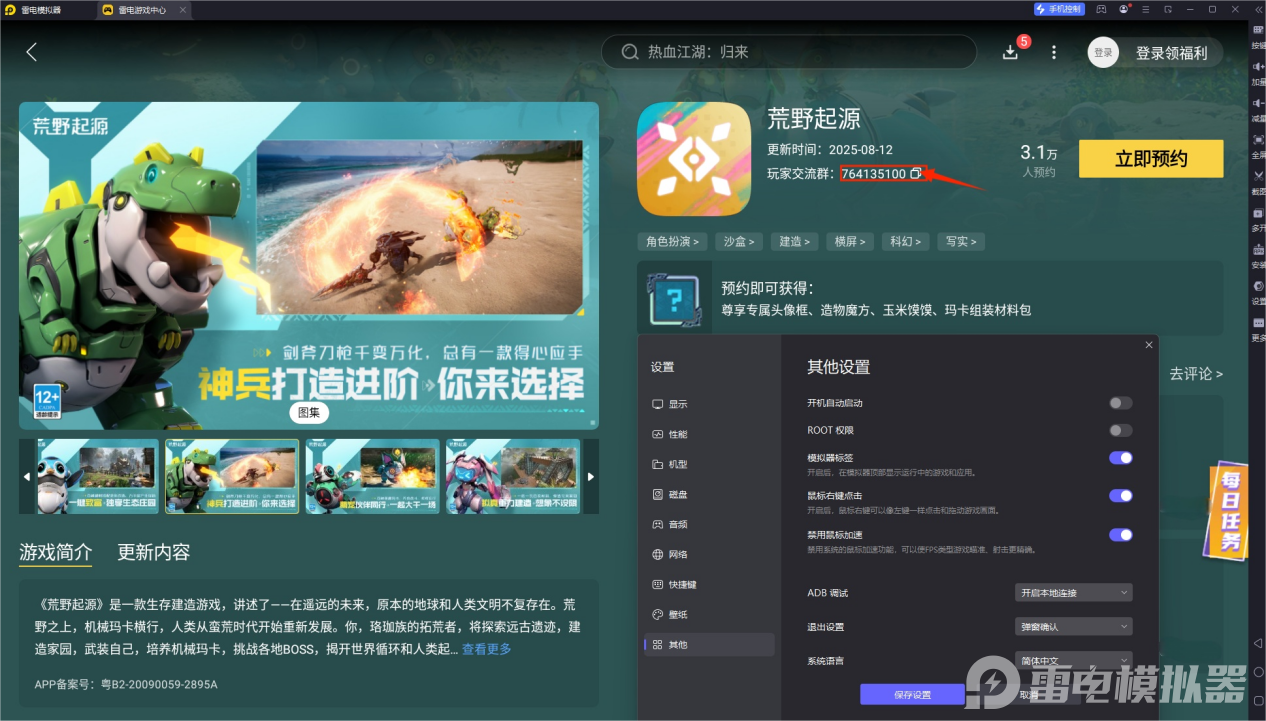The image size is (1266, 721).
Task: Expand the 系统语言 language dropdown
Action: pyautogui.click(x=1073, y=661)
